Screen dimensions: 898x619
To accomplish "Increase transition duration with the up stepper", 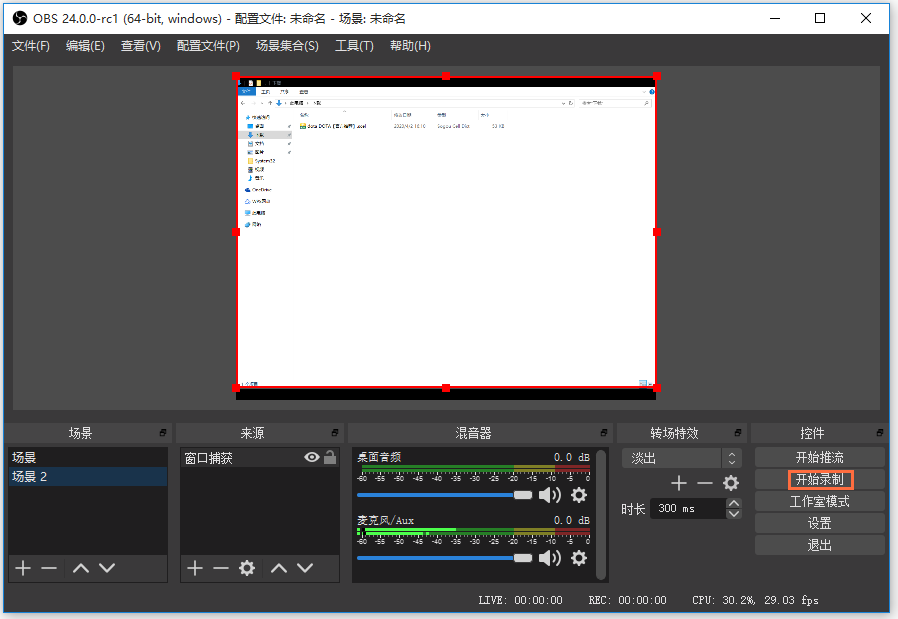I will tap(733, 503).
